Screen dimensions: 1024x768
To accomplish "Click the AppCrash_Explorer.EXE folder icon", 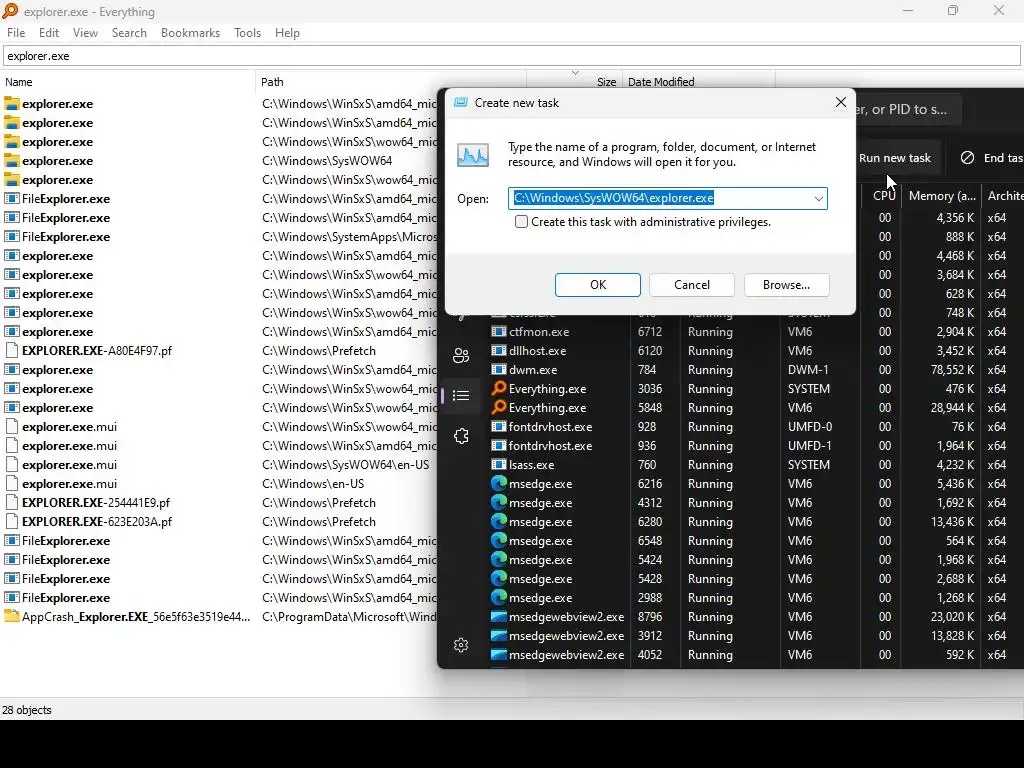I will tap(12, 616).
